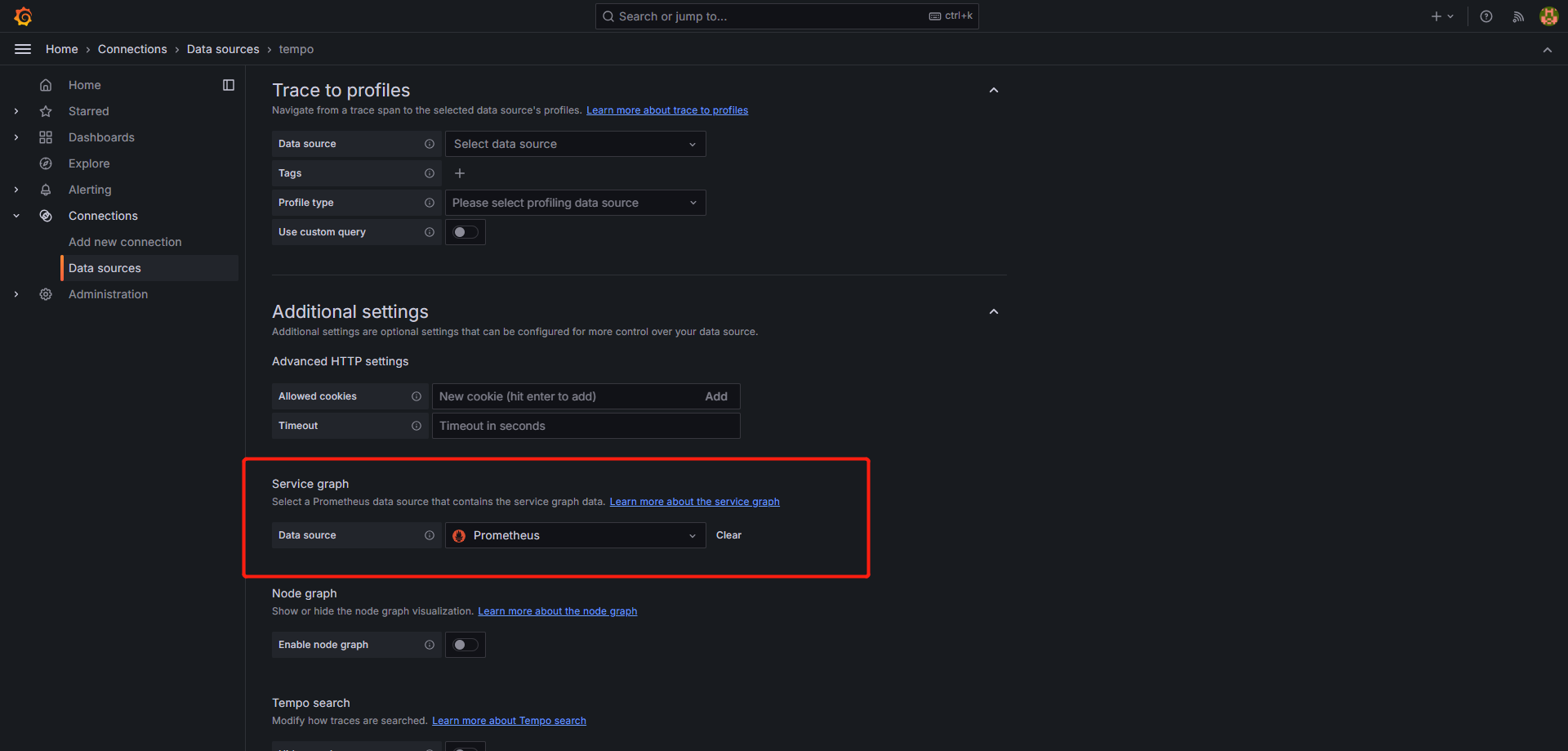Clear the service graph data source

(728, 535)
